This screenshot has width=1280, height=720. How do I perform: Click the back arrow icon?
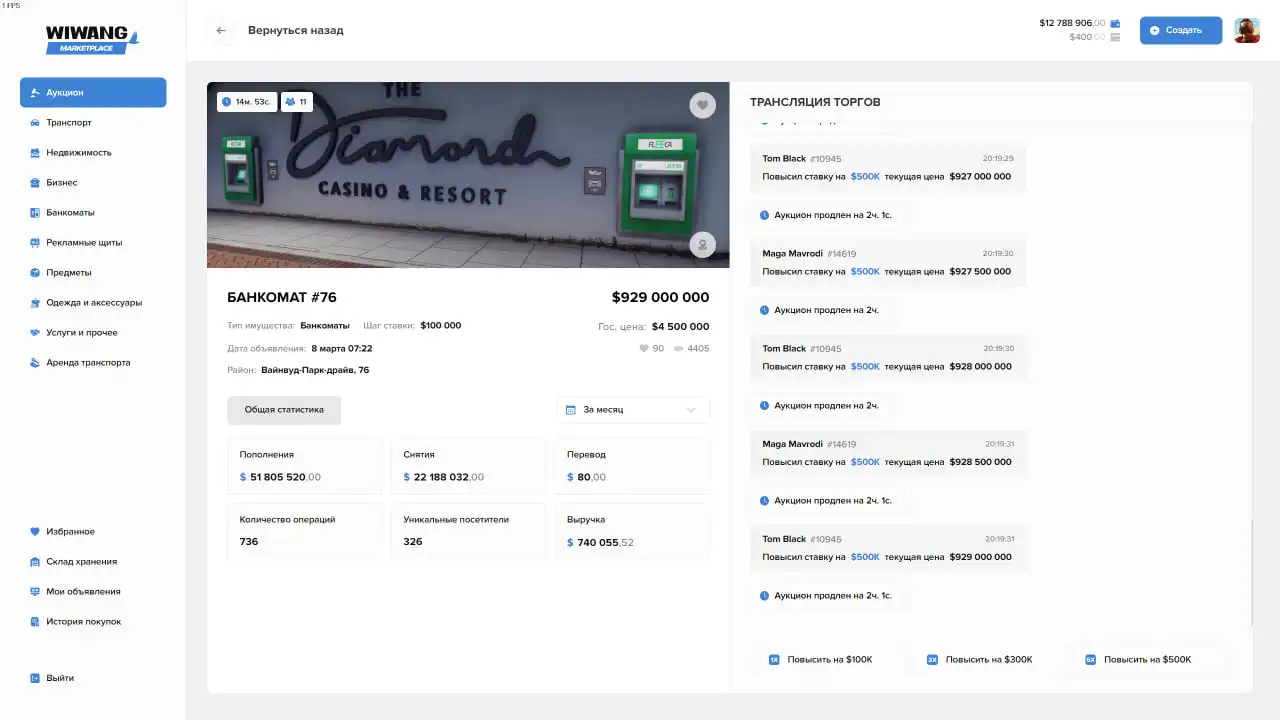coord(221,31)
